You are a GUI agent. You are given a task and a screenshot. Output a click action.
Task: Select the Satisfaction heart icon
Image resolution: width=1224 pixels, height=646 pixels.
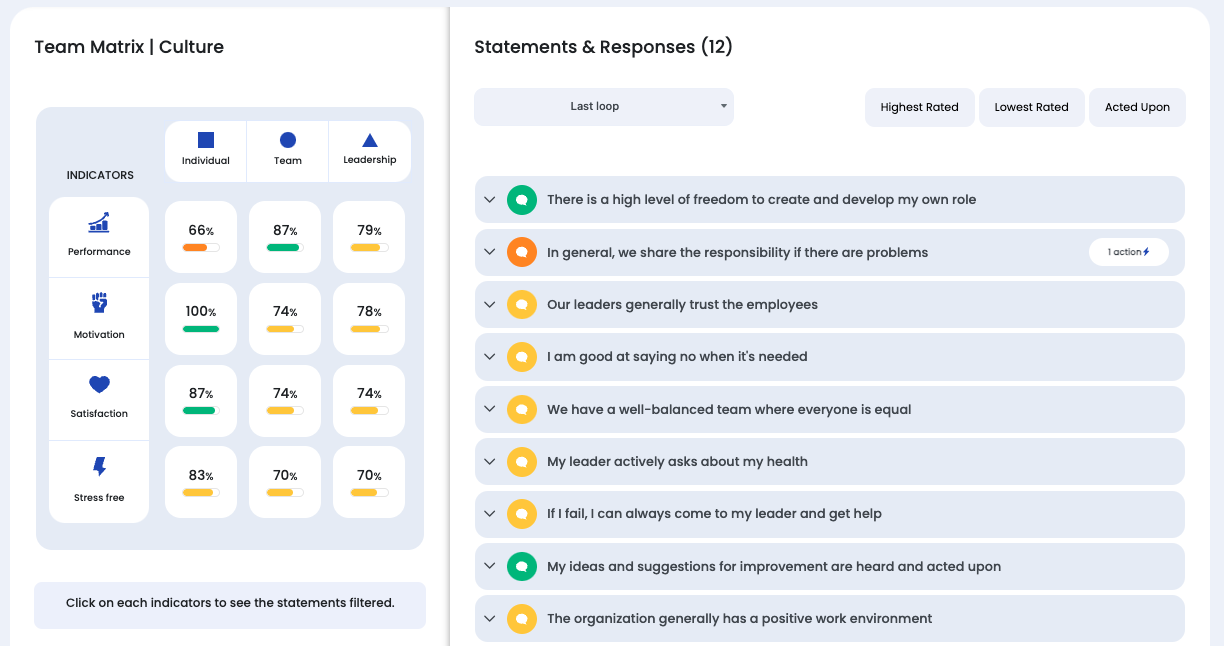[99, 385]
